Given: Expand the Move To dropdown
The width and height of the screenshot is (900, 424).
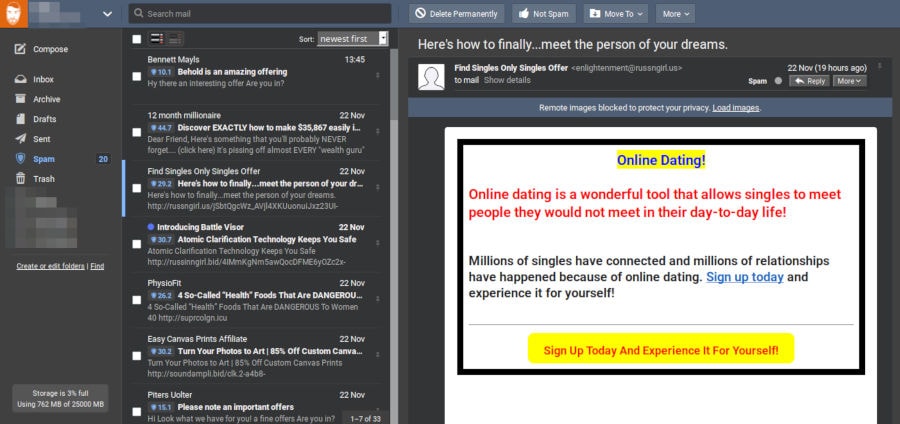Looking at the screenshot, I should pyautogui.click(x=616, y=14).
